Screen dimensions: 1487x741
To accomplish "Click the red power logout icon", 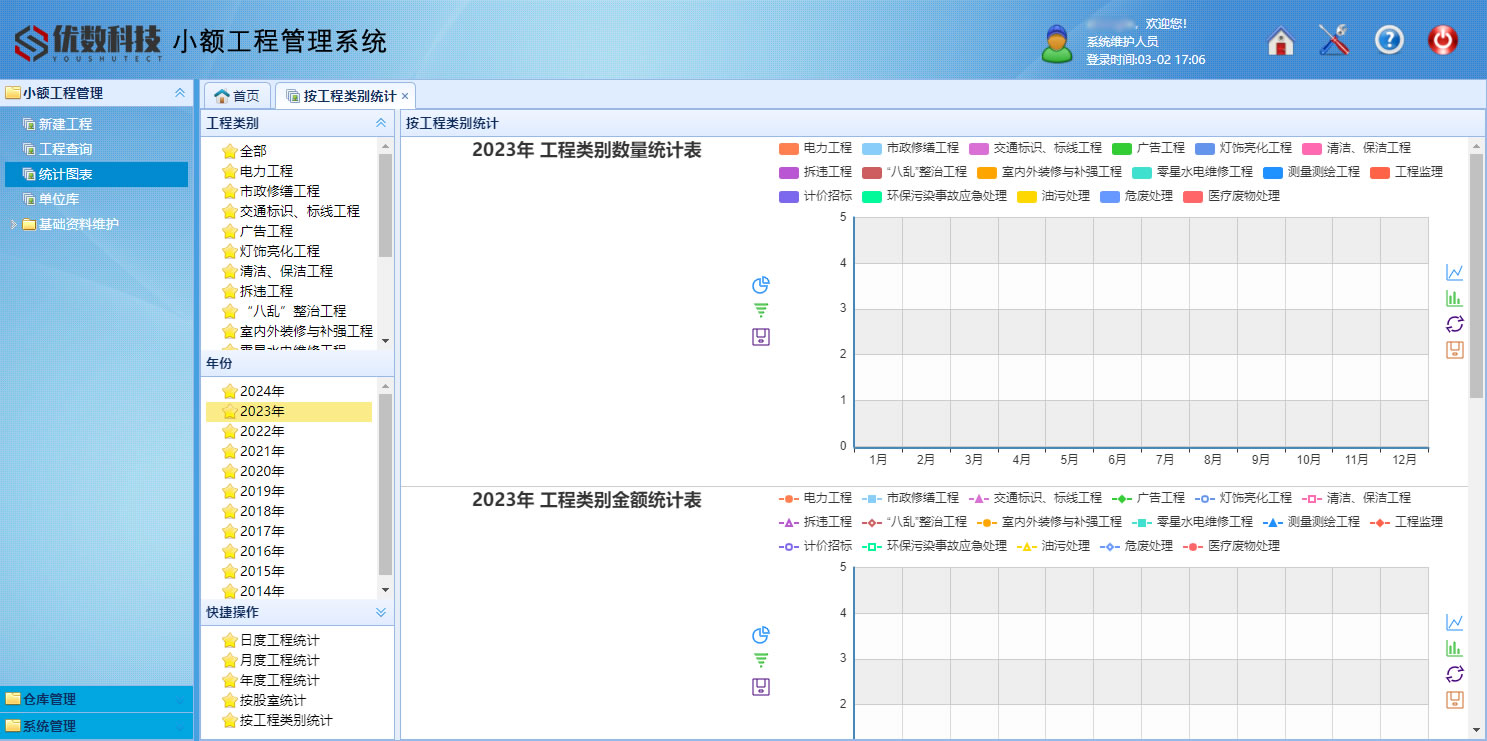I will [x=1442, y=41].
